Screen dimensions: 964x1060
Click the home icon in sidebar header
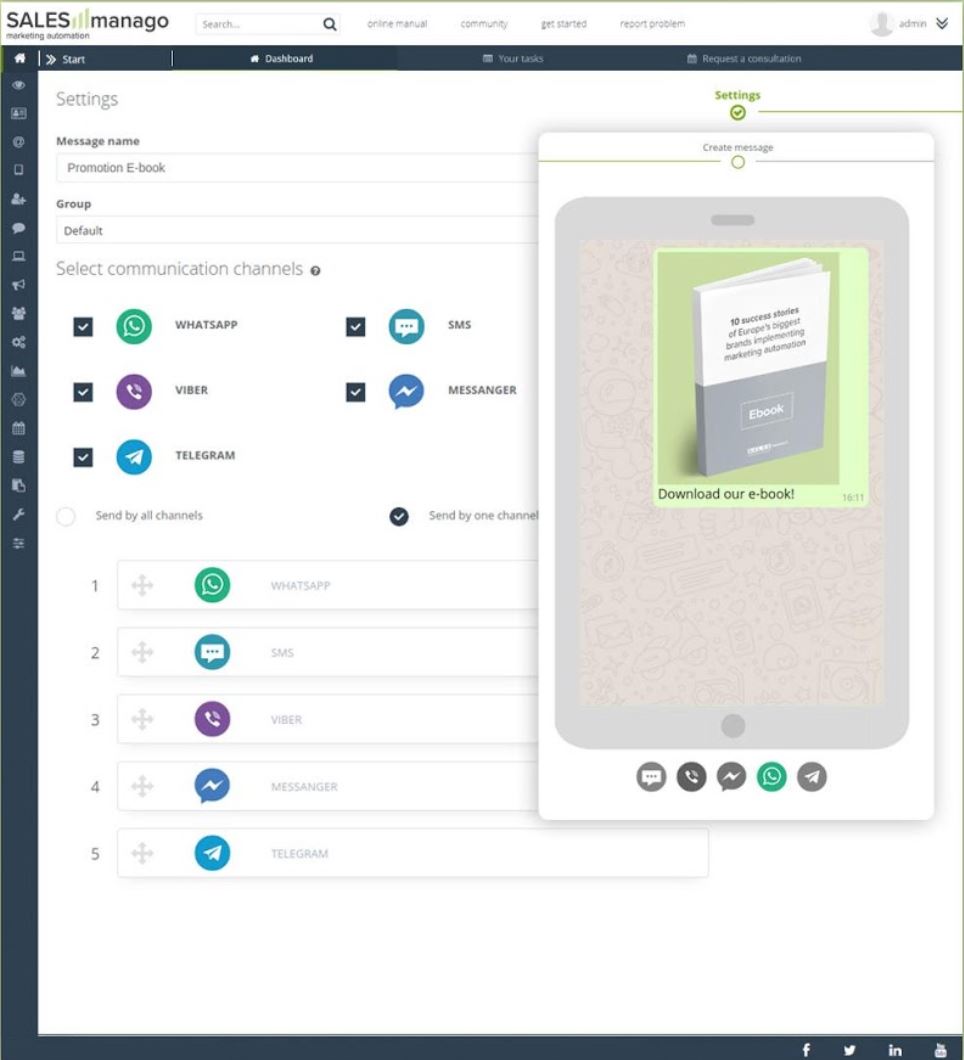coord(19,59)
